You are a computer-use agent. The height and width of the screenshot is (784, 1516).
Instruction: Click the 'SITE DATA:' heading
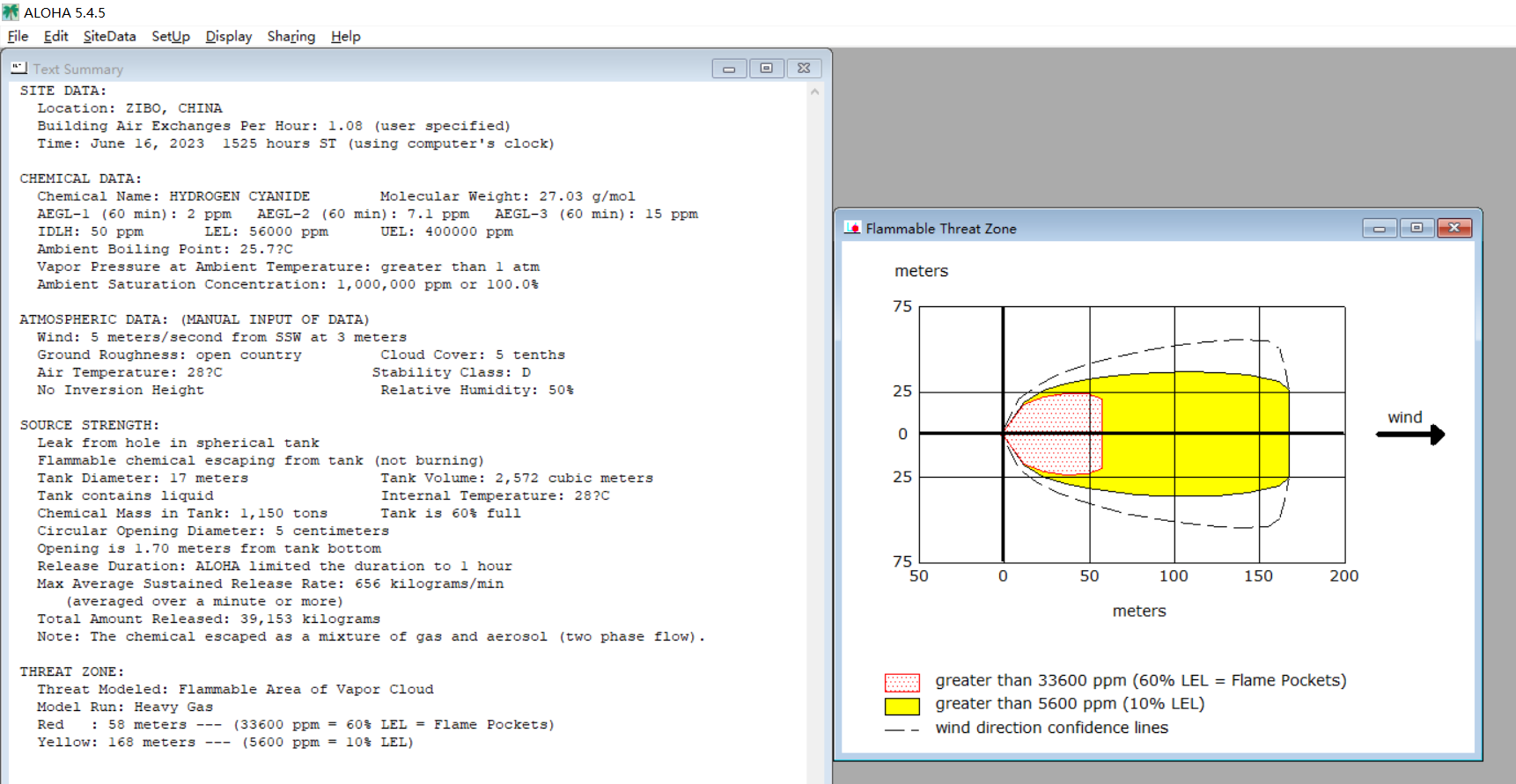pyautogui.click(x=63, y=91)
